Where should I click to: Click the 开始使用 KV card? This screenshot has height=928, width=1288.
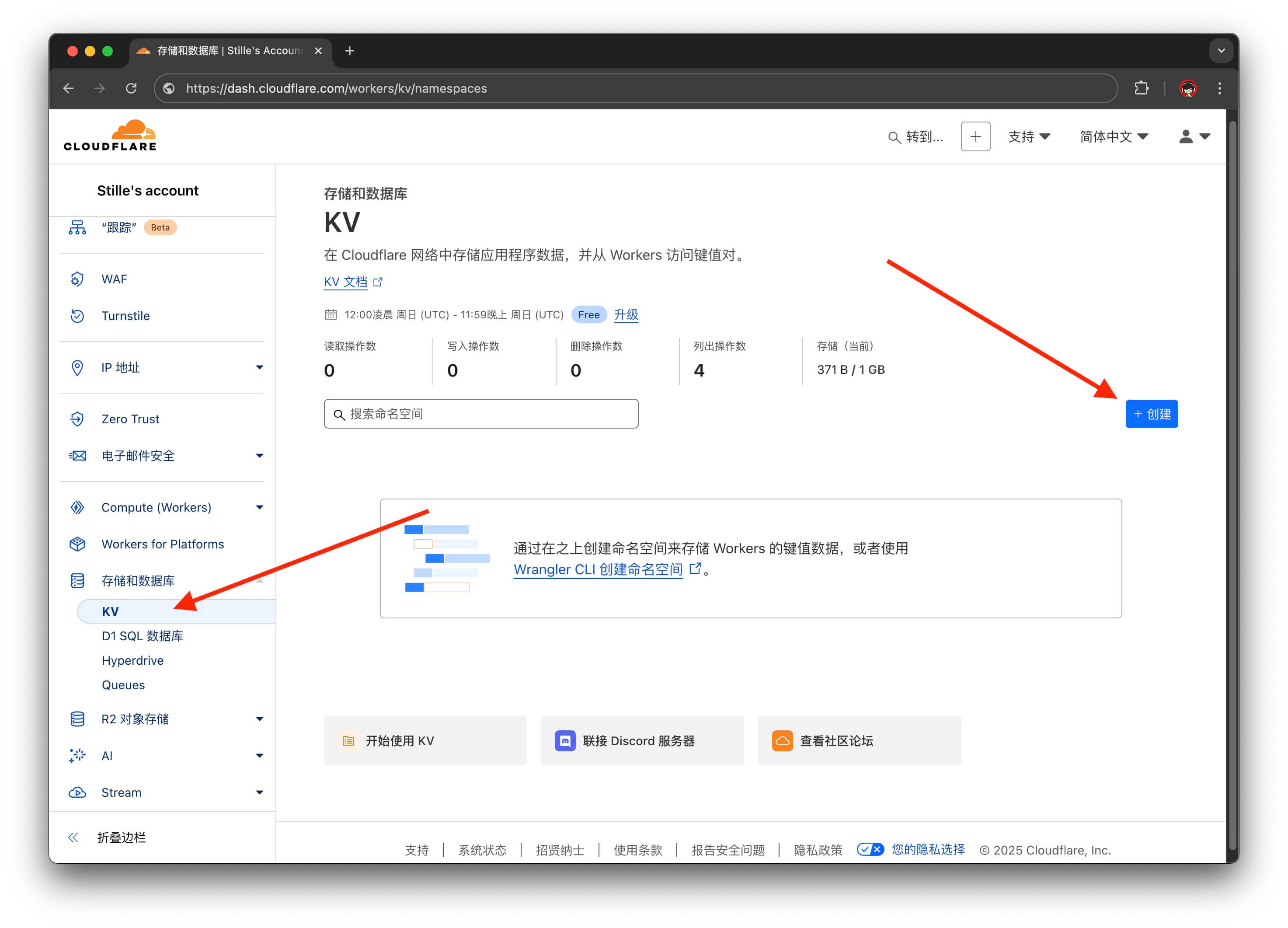pyautogui.click(x=425, y=740)
